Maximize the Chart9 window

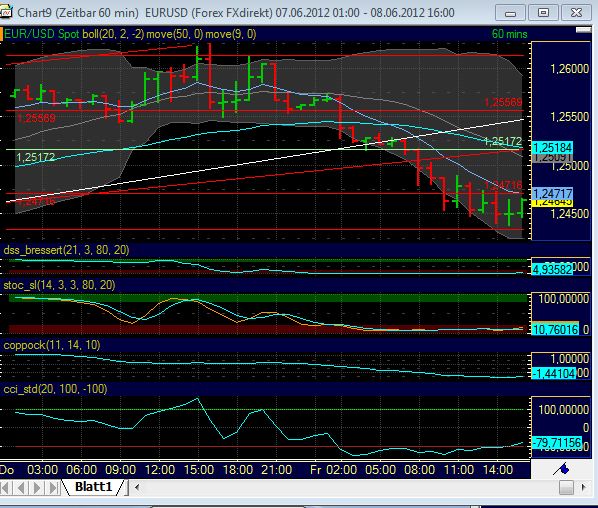pos(543,13)
